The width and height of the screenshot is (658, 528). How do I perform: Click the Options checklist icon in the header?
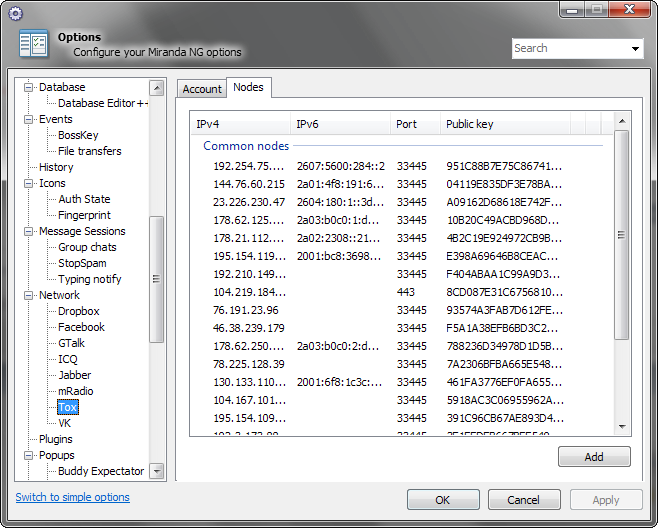tap(33, 44)
